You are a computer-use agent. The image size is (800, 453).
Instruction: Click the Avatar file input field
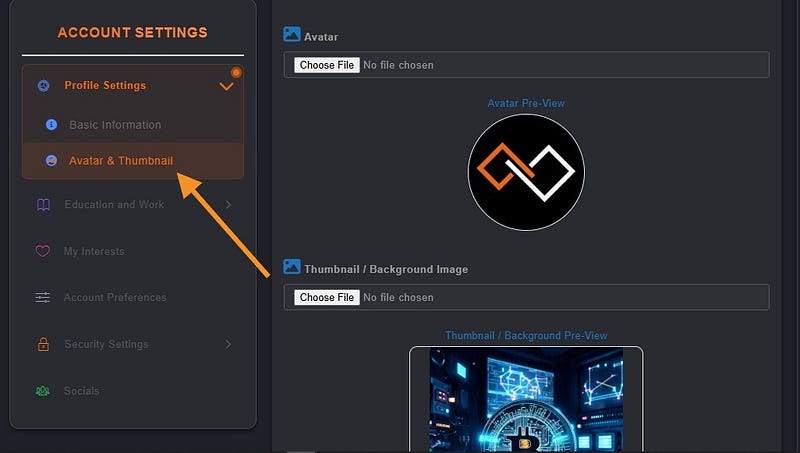click(x=527, y=65)
